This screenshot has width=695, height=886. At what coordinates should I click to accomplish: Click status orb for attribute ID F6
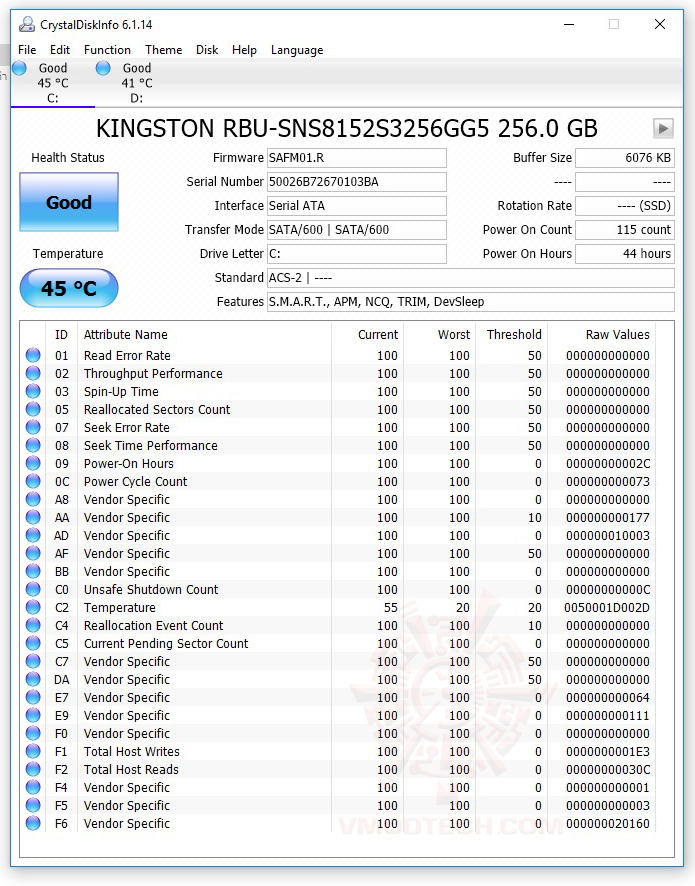coord(33,823)
